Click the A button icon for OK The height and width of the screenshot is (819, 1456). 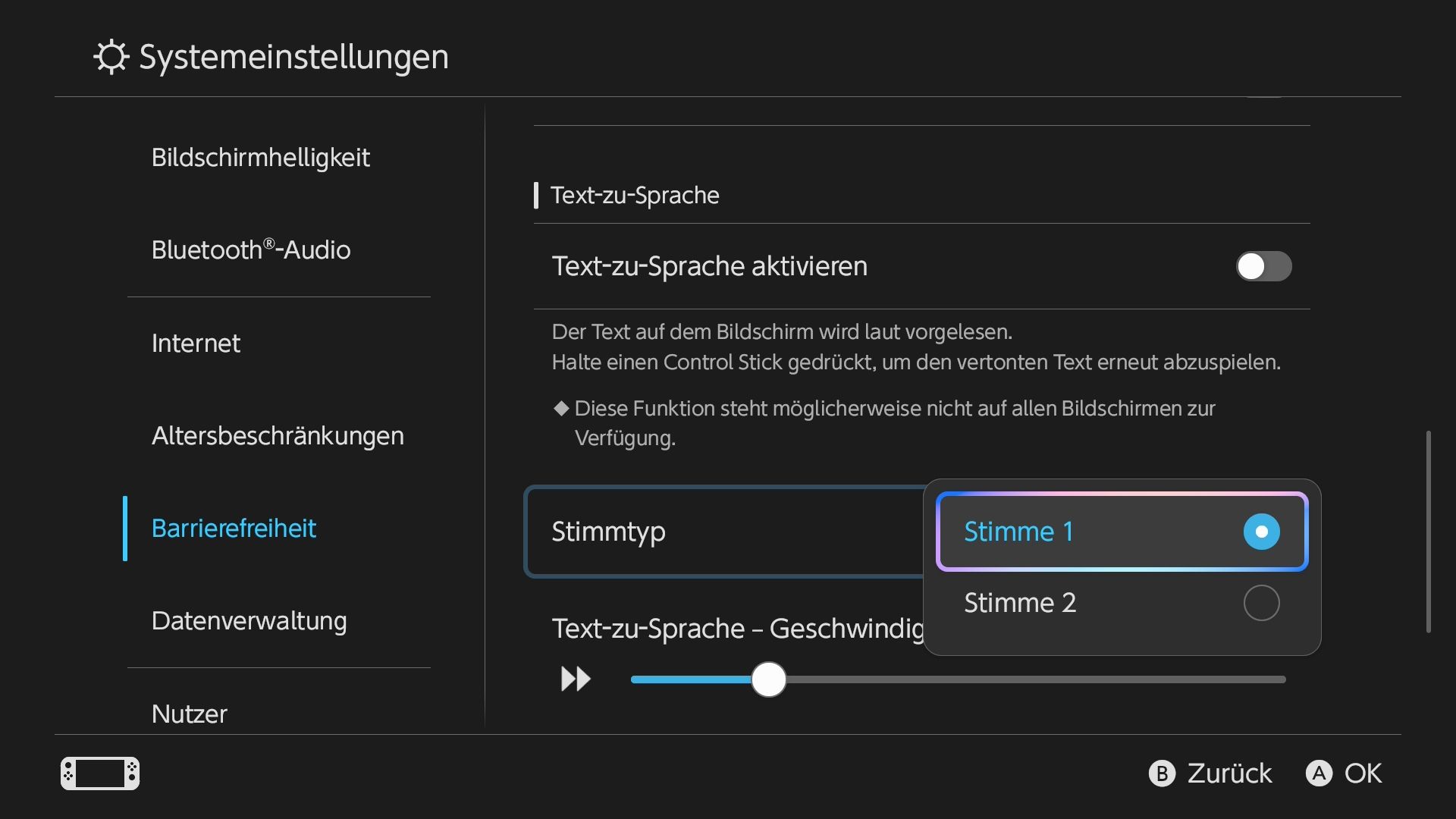click(x=1319, y=773)
